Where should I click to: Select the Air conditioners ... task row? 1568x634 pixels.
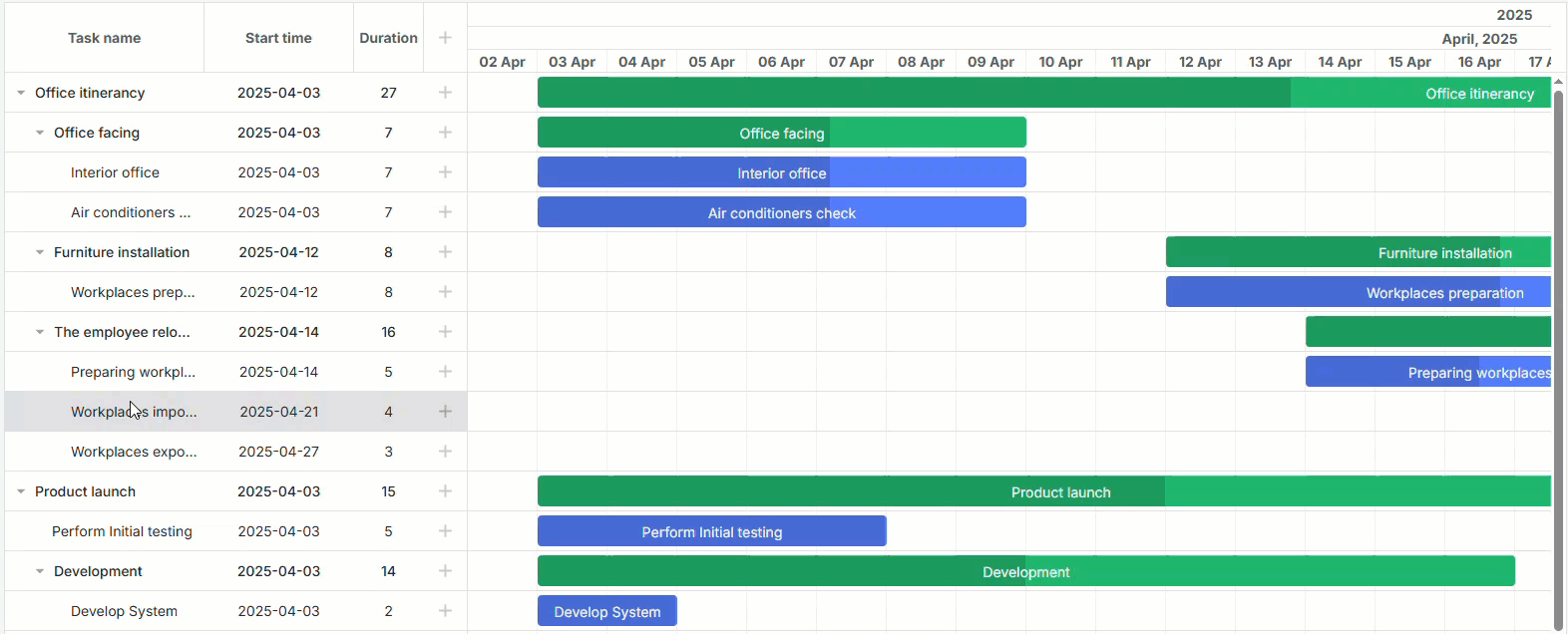point(235,212)
